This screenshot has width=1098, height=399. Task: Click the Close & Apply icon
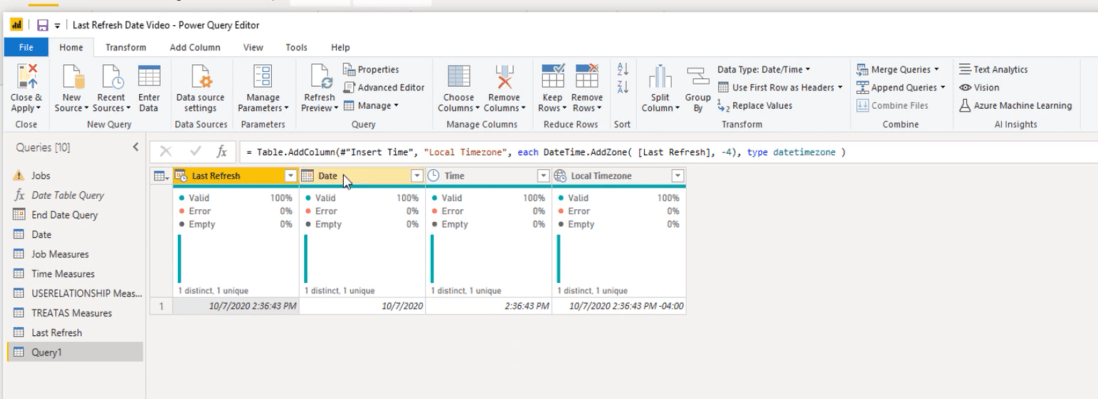(27, 77)
